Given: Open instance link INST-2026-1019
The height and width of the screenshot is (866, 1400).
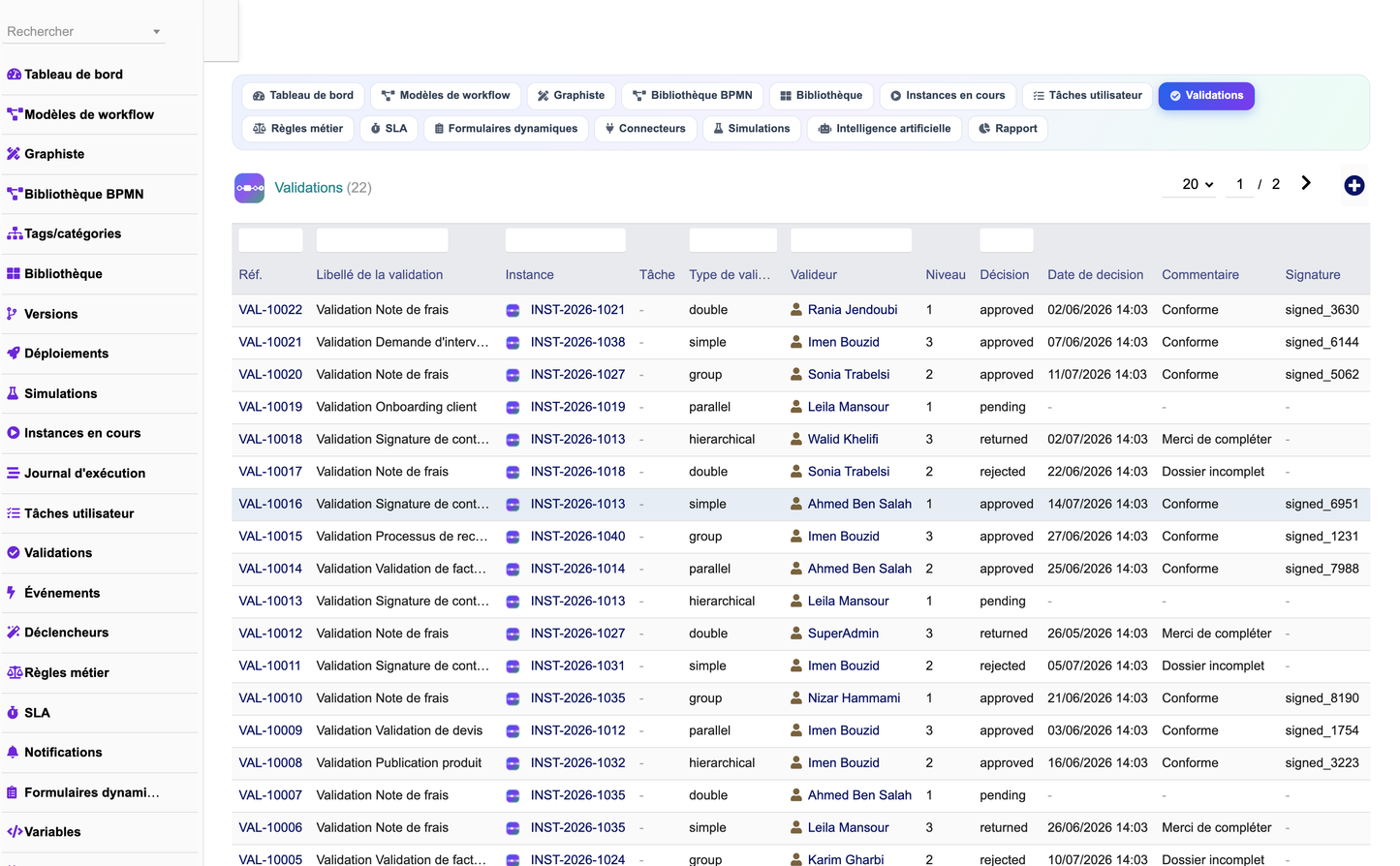Looking at the screenshot, I should point(577,407).
